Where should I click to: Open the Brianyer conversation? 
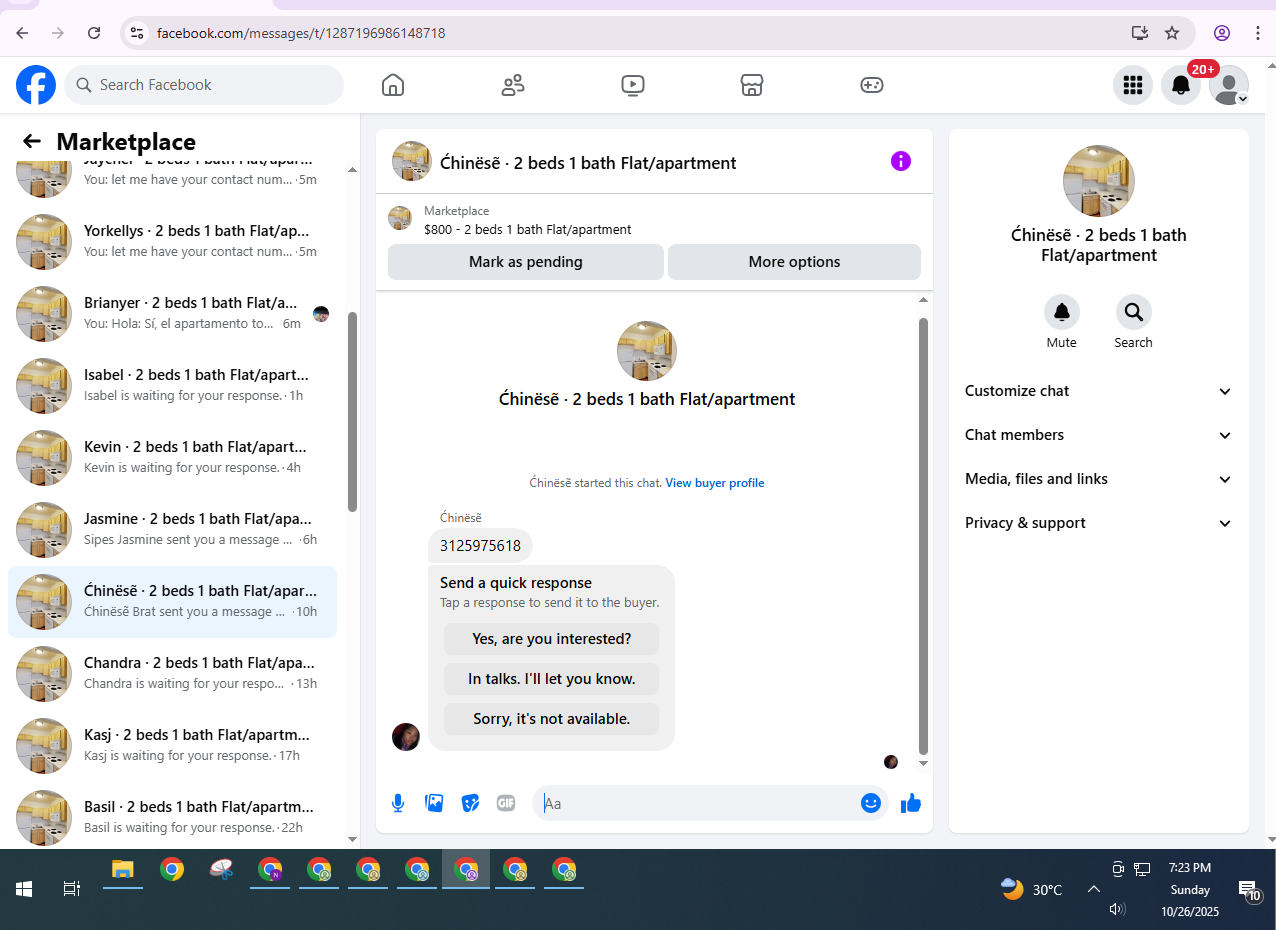coord(172,313)
